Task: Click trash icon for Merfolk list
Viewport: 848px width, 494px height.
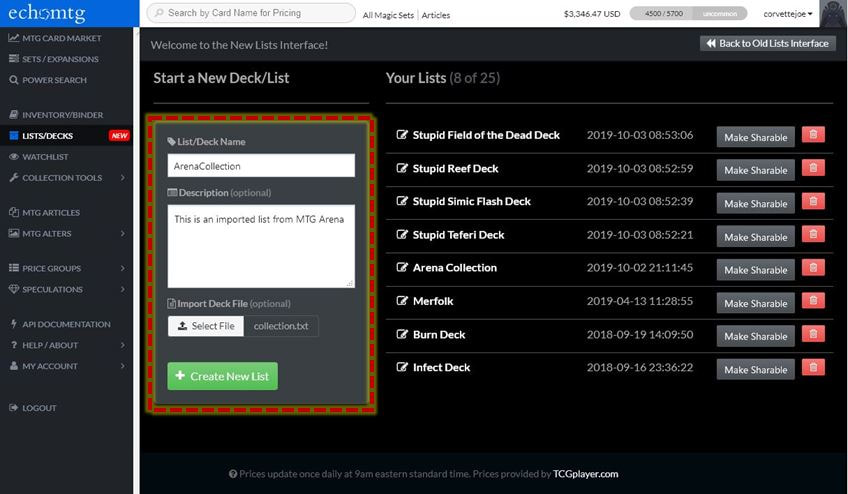Action: (x=813, y=301)
